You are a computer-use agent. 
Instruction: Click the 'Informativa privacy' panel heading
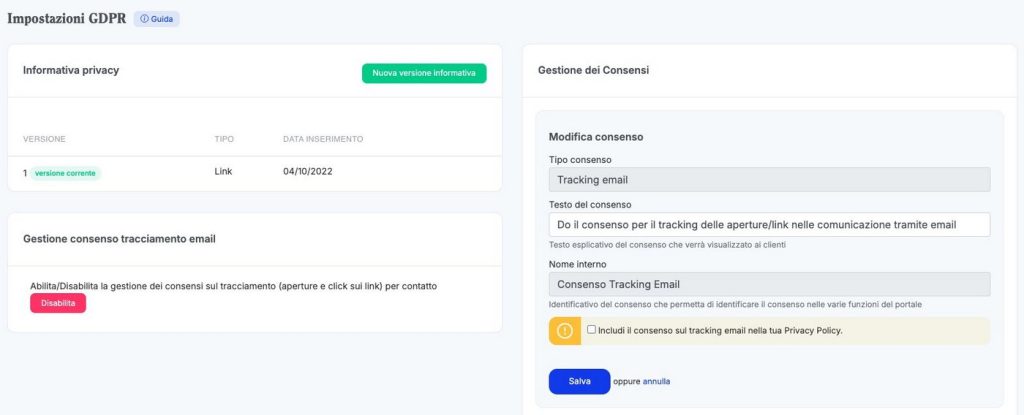(71, 71)
